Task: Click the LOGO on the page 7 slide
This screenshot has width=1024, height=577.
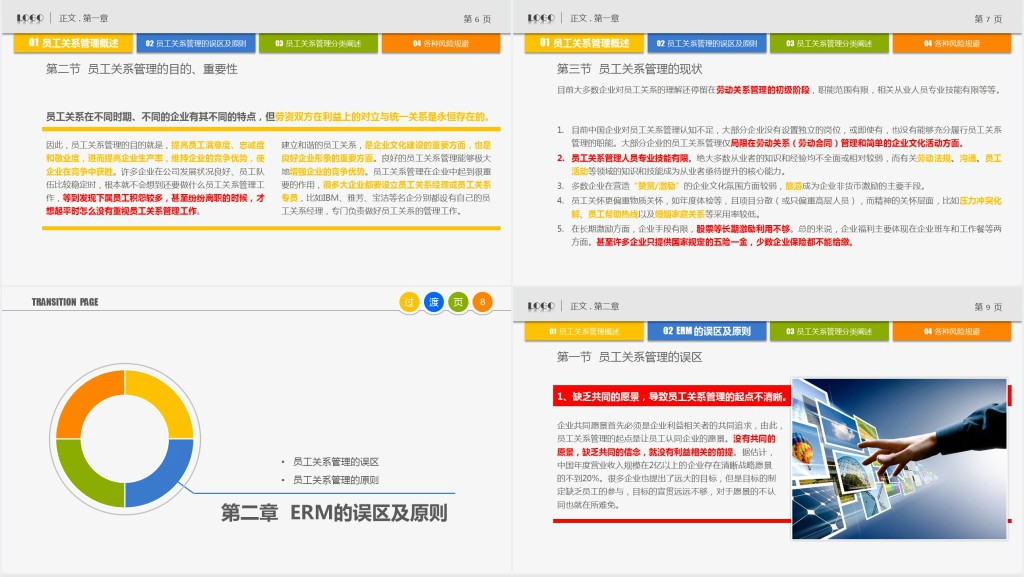Action: pyautogui.click(x=541, y=18)
